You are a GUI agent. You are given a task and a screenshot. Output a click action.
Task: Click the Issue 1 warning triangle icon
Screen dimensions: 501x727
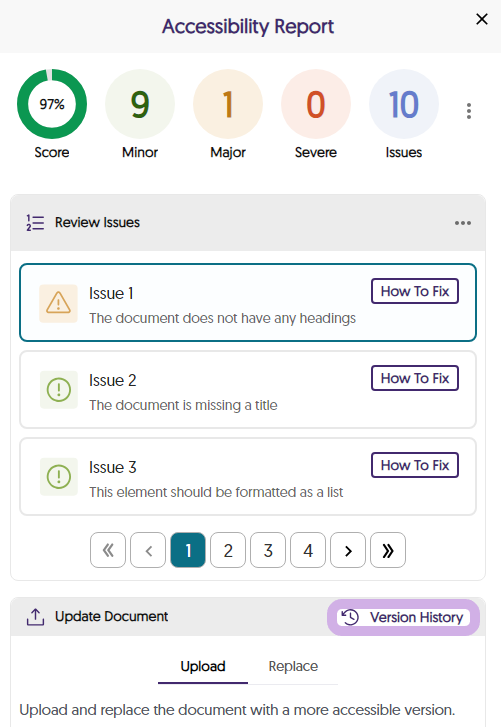(58, 303)
